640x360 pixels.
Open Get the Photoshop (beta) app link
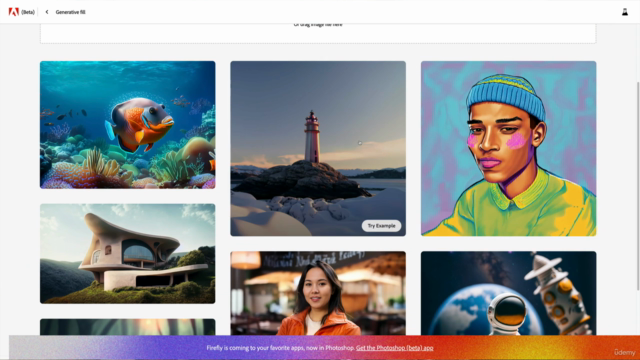(x=394, y=348)
